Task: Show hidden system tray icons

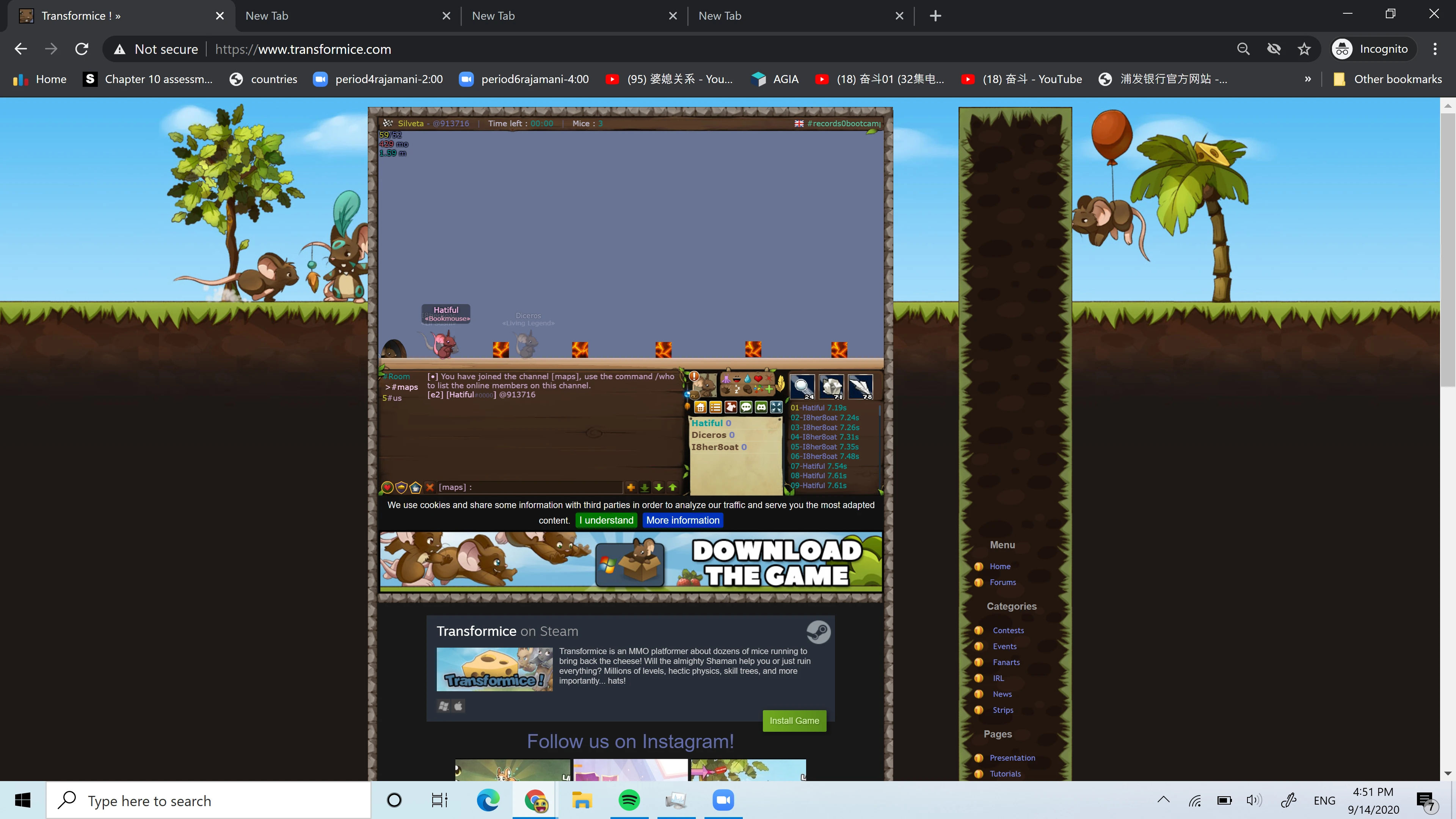Action: point(1163,800)
